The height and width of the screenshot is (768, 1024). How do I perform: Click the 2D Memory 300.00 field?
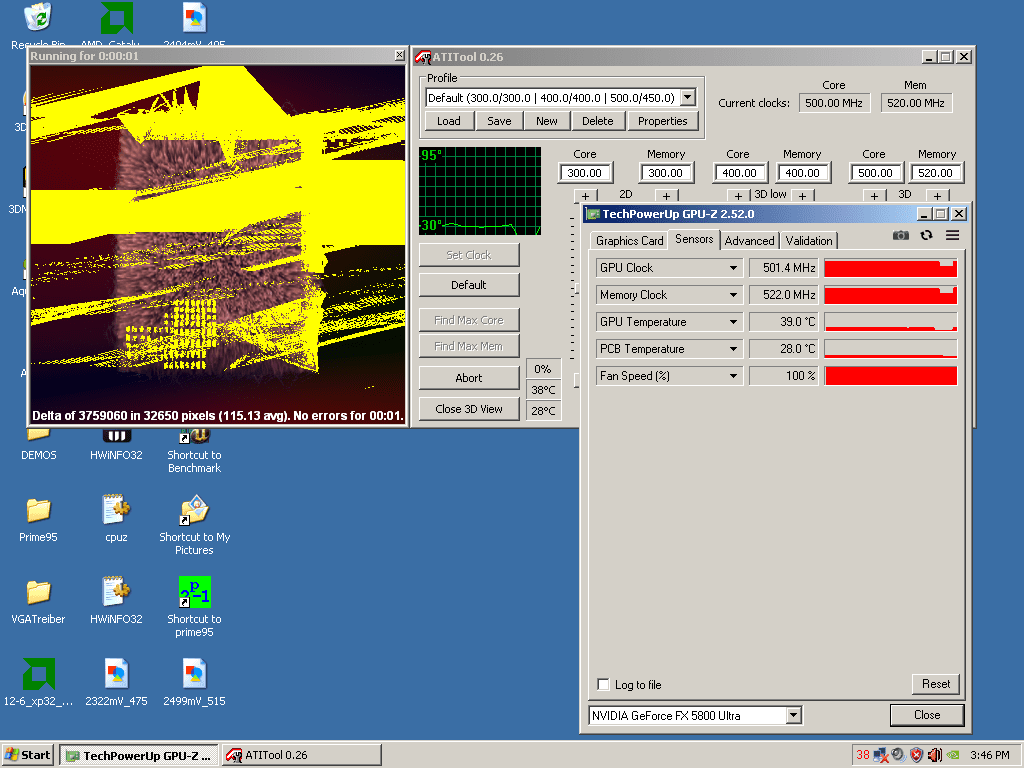click(665, 173)
